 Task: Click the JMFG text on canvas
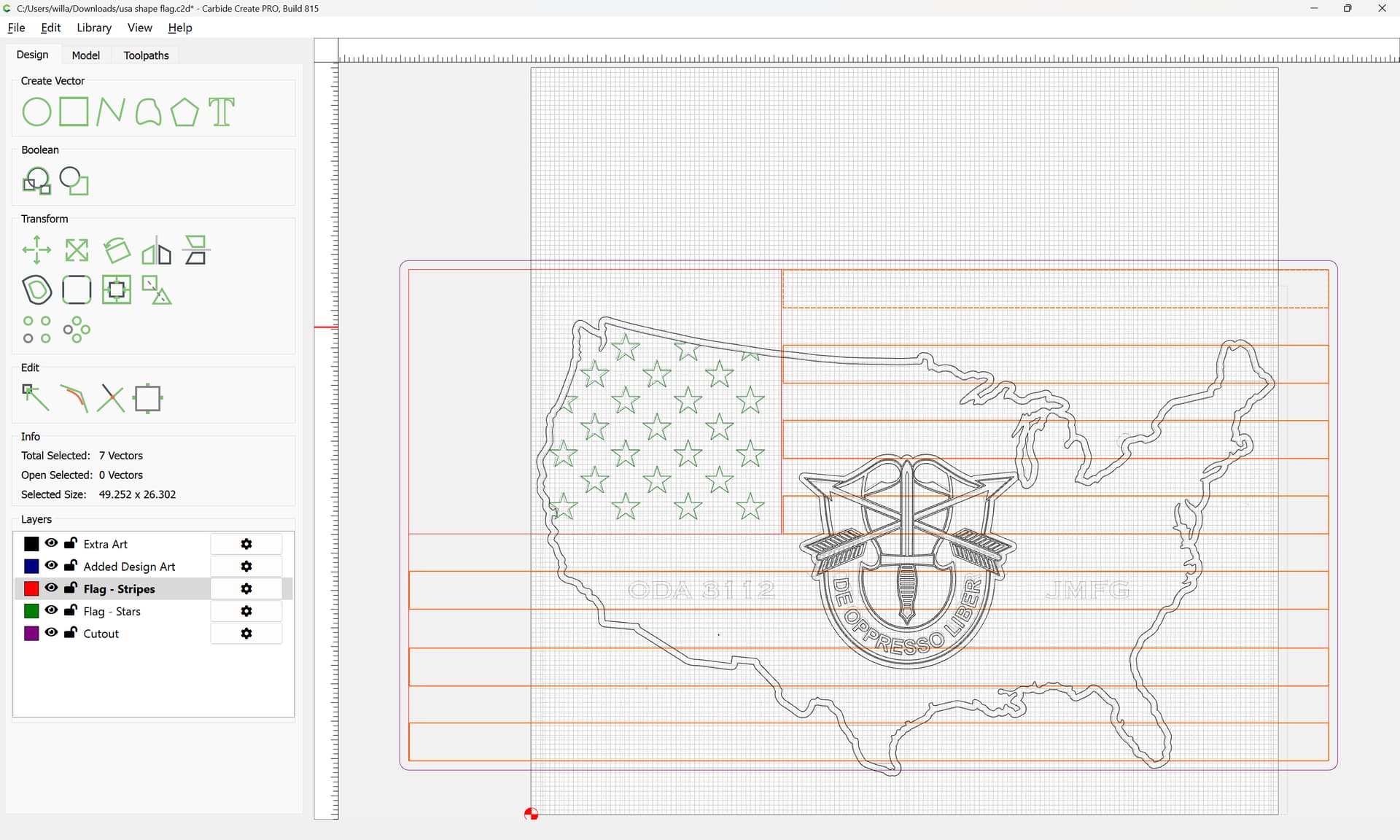click(1088, 590)
